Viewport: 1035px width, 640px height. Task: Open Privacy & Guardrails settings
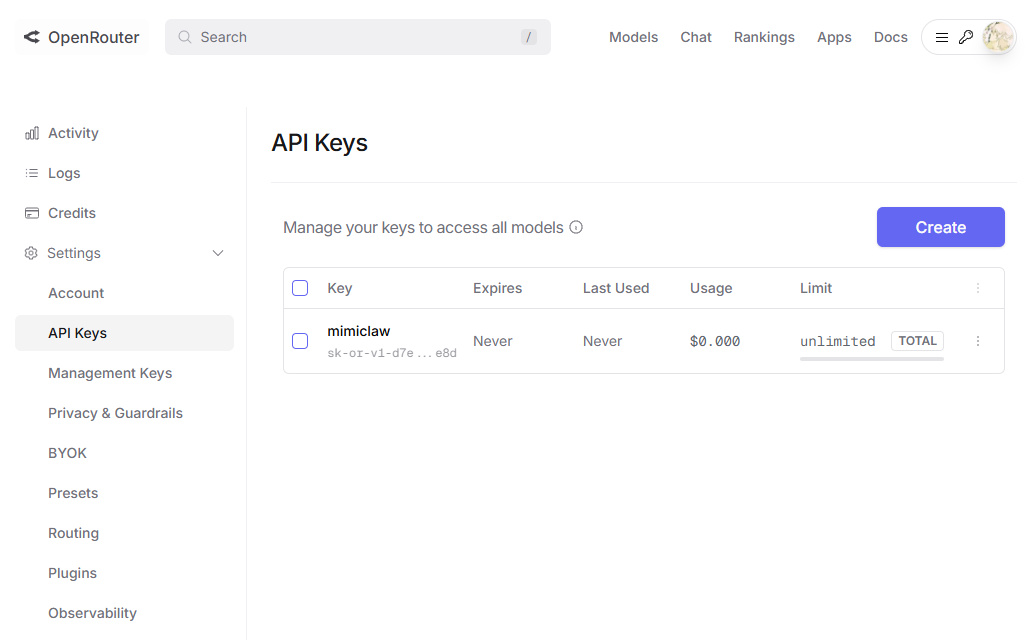115,412
